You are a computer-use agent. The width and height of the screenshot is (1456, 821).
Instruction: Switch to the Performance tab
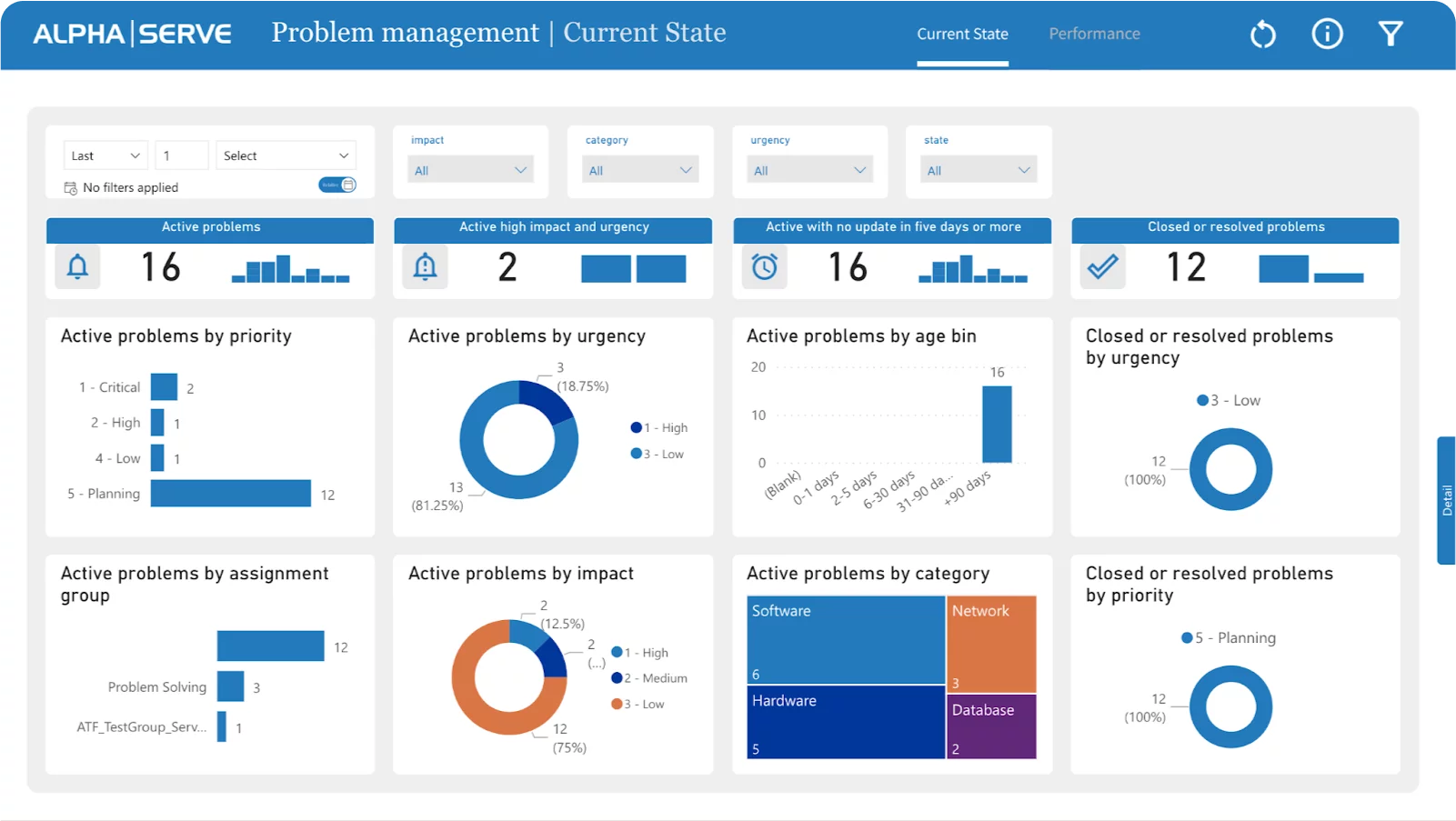point(1094,34)
